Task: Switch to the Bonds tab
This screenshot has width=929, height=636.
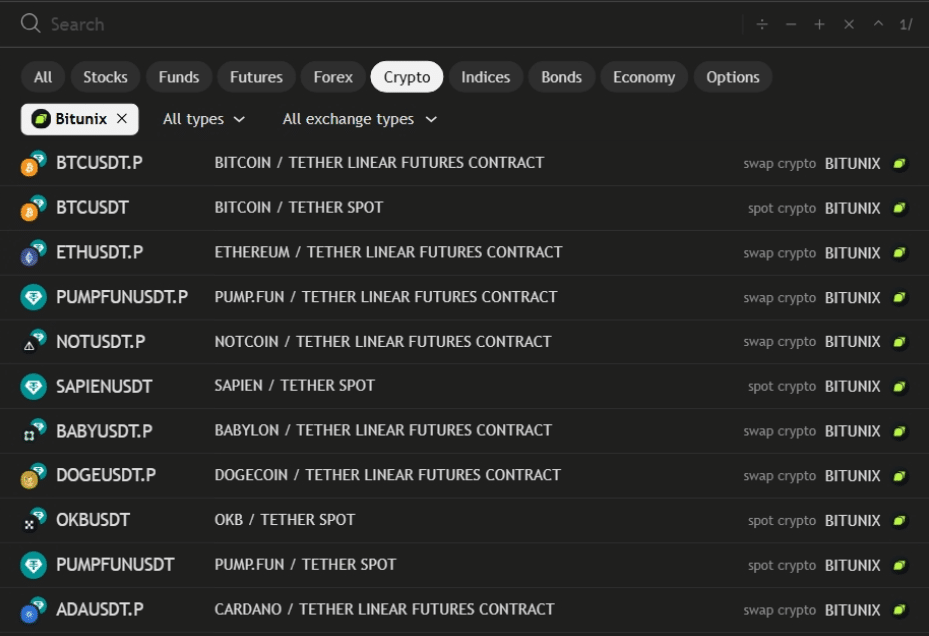Action: click(562, 77)
